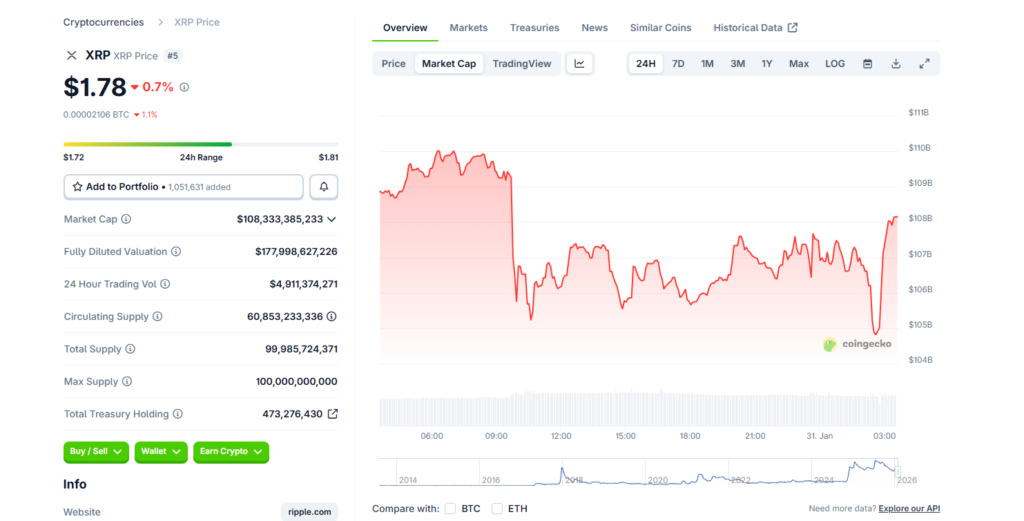Open Total Treasury Holding external link icon

click(x=333, y=414)
